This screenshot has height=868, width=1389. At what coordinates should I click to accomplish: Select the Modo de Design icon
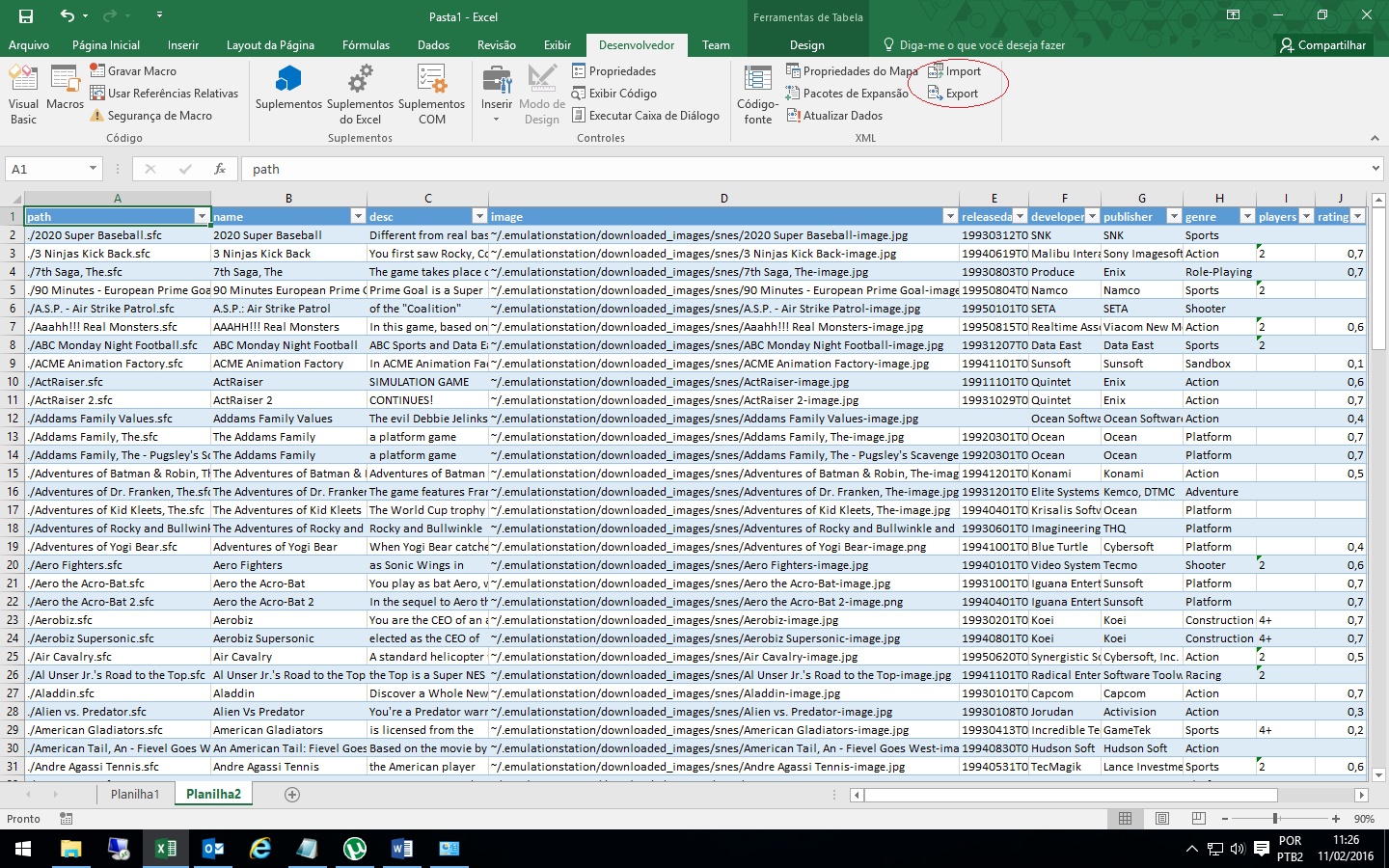pyautogui.click(x=541, y=92)
